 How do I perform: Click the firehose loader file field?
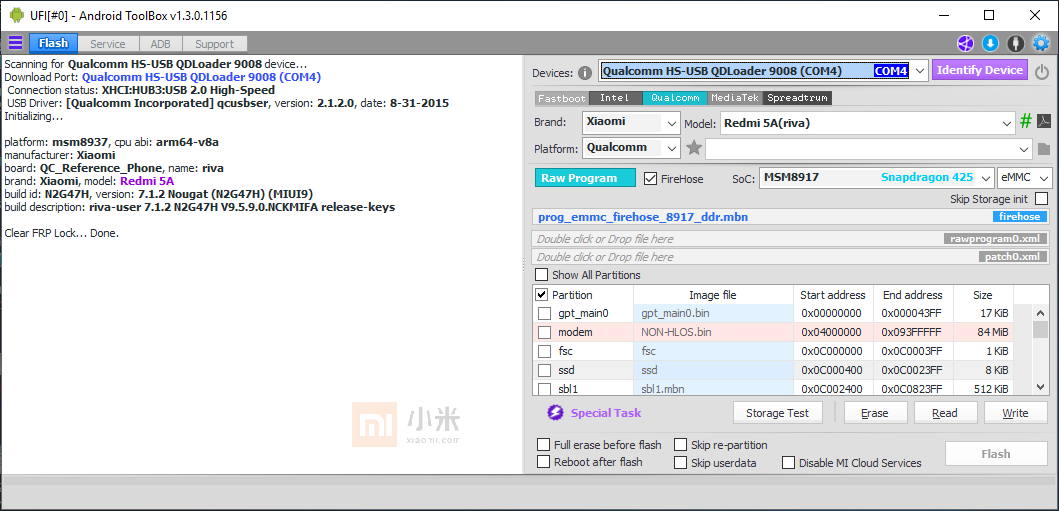[791, 217]
